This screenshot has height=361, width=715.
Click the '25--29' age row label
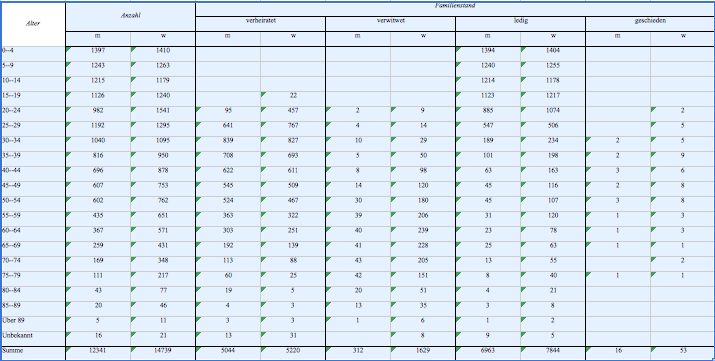(33, 129)
